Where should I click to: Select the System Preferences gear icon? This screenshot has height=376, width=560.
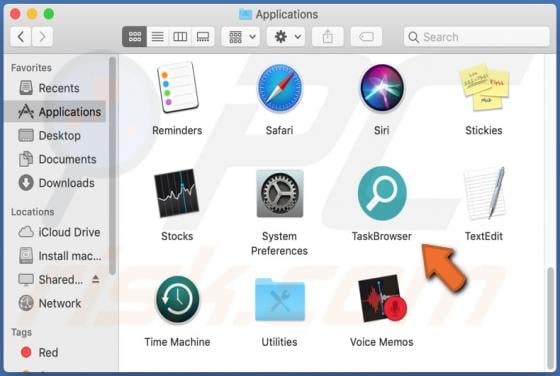tap(280, 193)
